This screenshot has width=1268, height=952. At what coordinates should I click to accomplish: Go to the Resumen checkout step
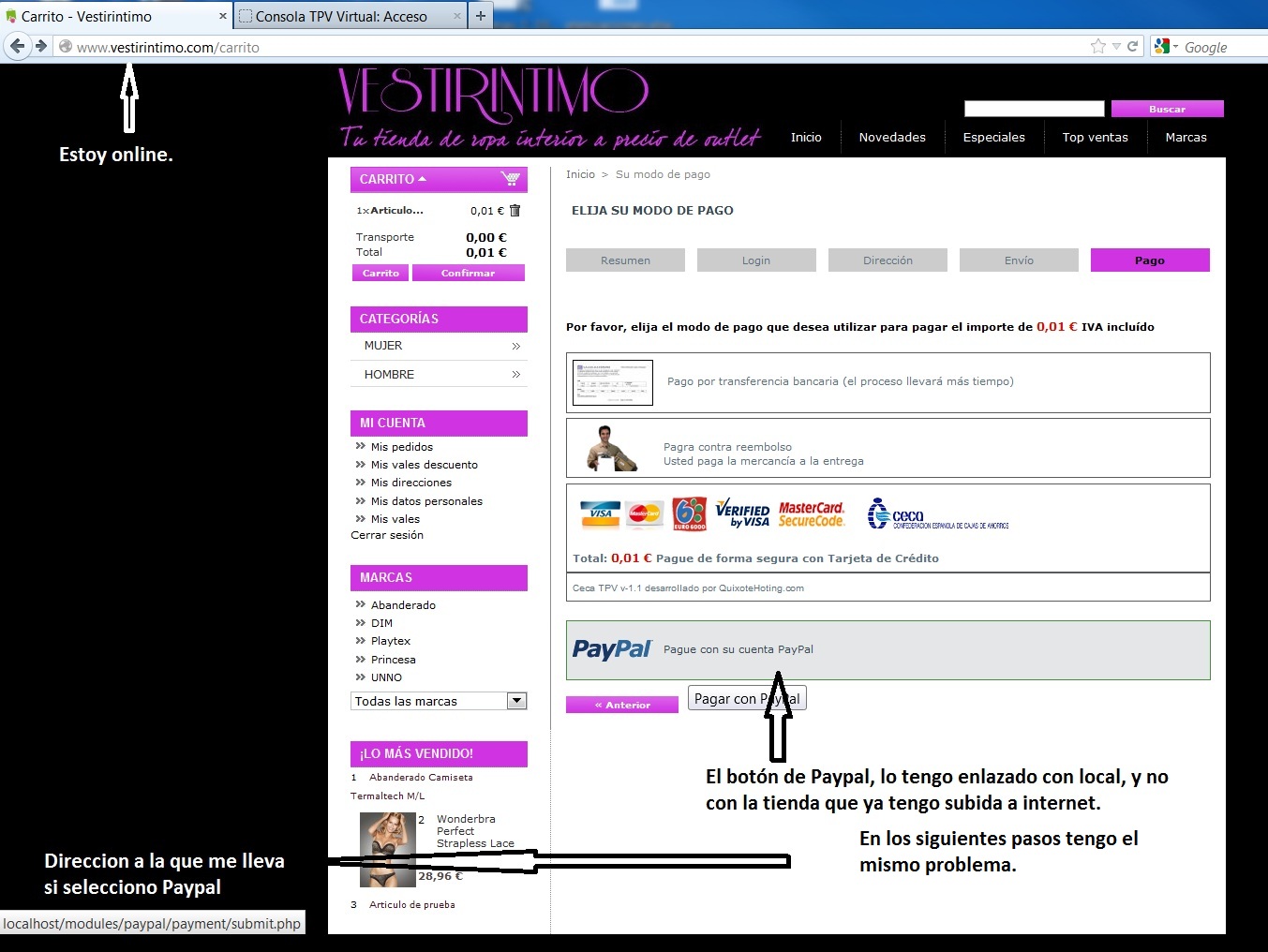(x=625, y=260)
